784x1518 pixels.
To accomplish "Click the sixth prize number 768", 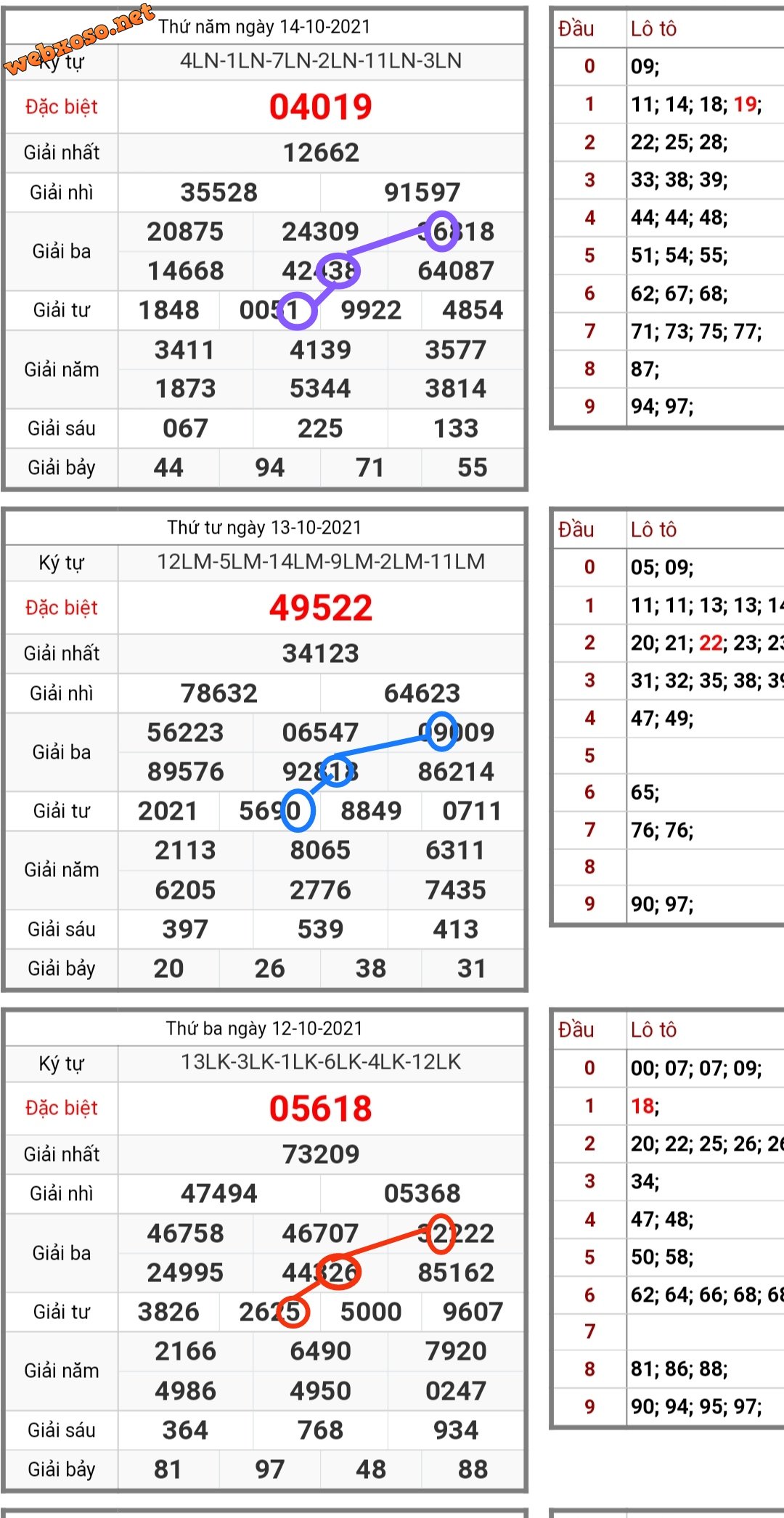I will 321,1430.
